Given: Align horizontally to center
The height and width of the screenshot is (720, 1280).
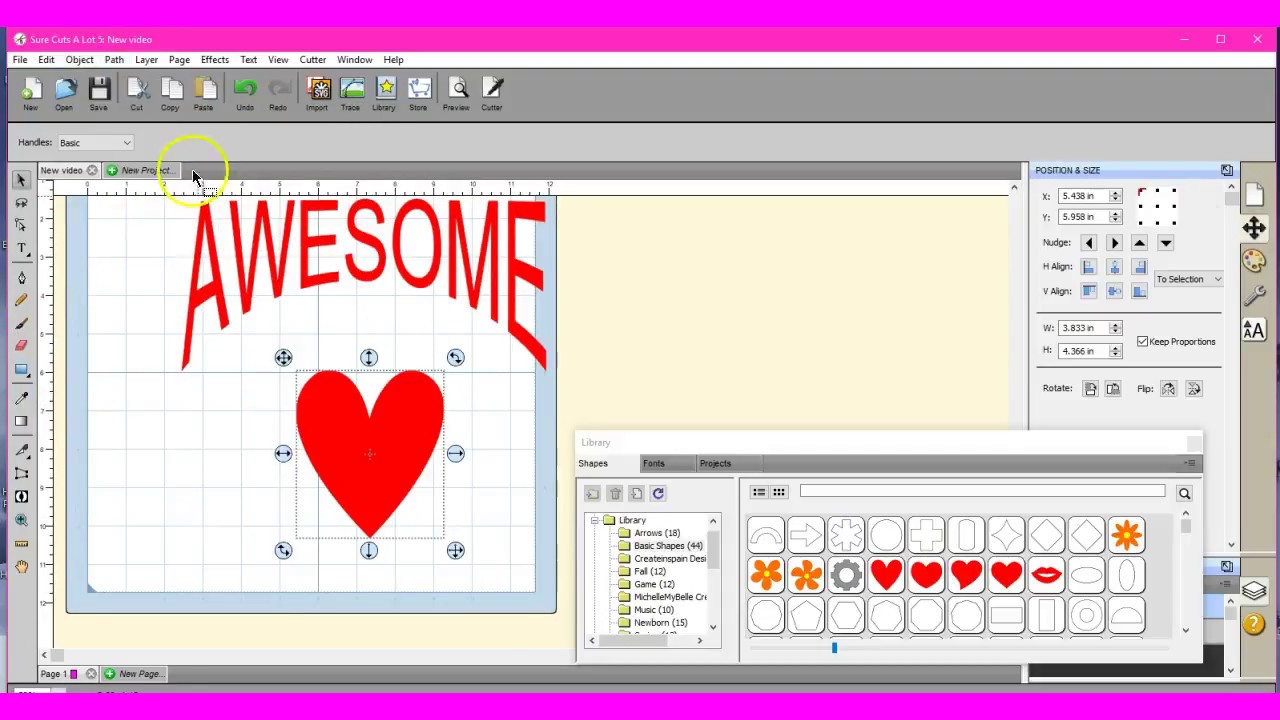Looking at the screenshot, I should (1114, 267).
